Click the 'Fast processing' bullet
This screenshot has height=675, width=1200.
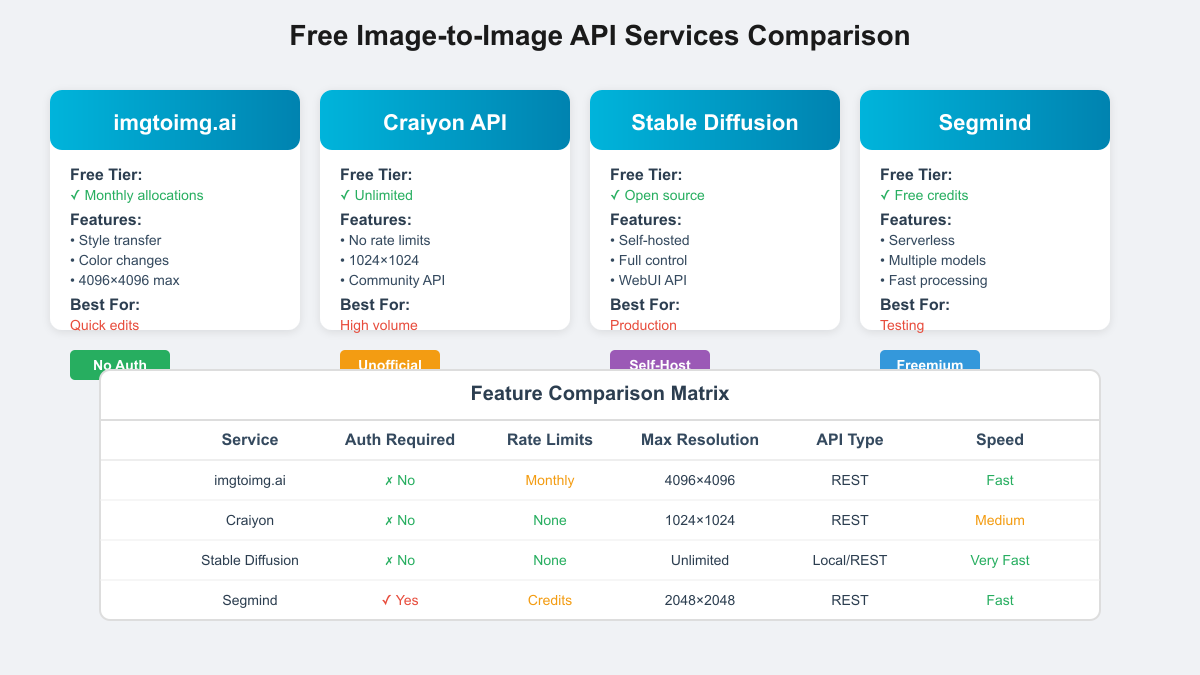click(934, 280)
